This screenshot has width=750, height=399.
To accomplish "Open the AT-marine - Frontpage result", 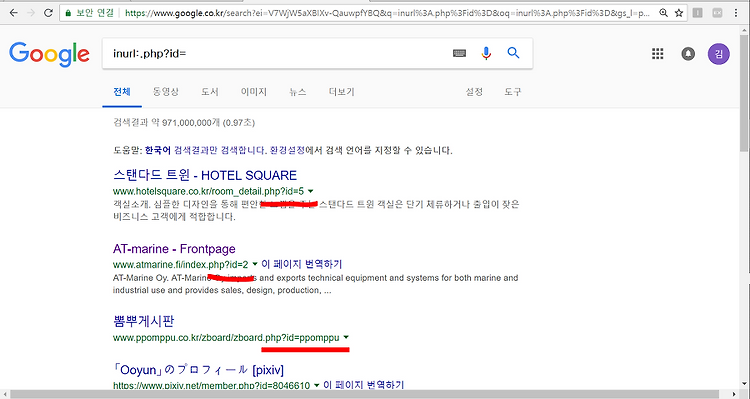I will (174, 249).
